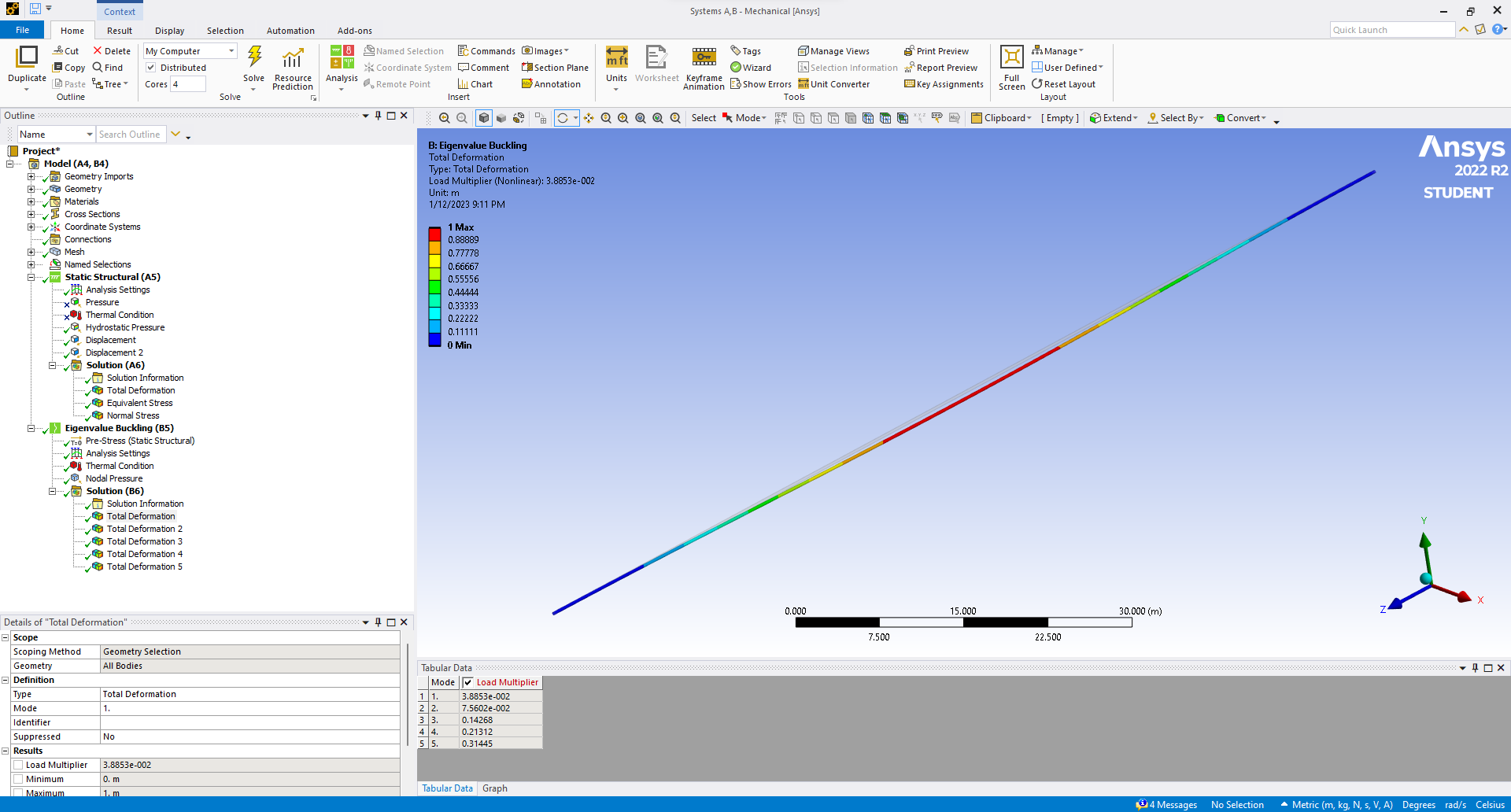Viewport: 1511px width, 812px height.
Task: Open the Unit Converter tool
Action: [834, 84]
